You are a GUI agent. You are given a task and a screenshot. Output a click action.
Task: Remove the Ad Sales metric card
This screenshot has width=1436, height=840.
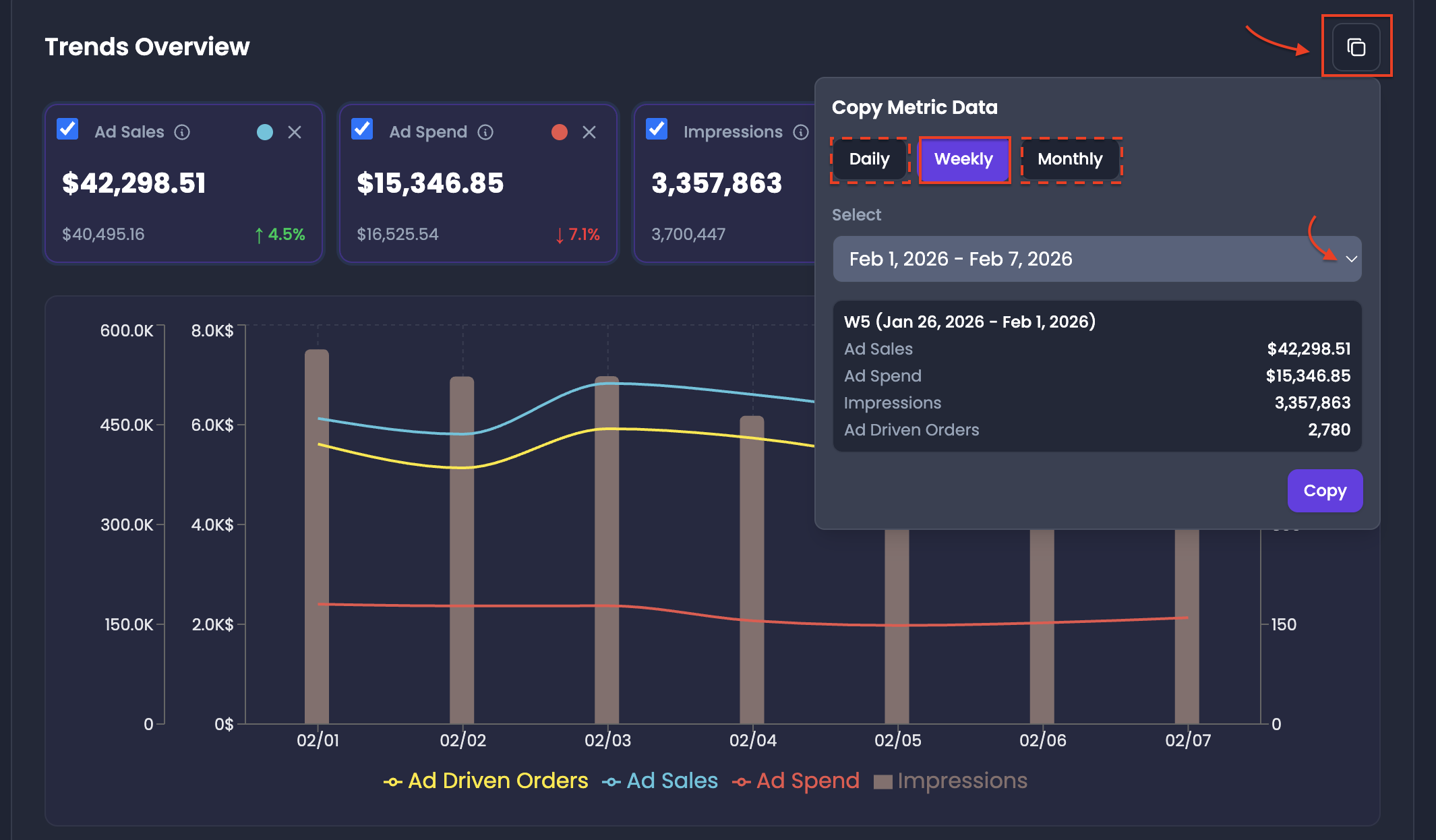(x=295, y=132)
